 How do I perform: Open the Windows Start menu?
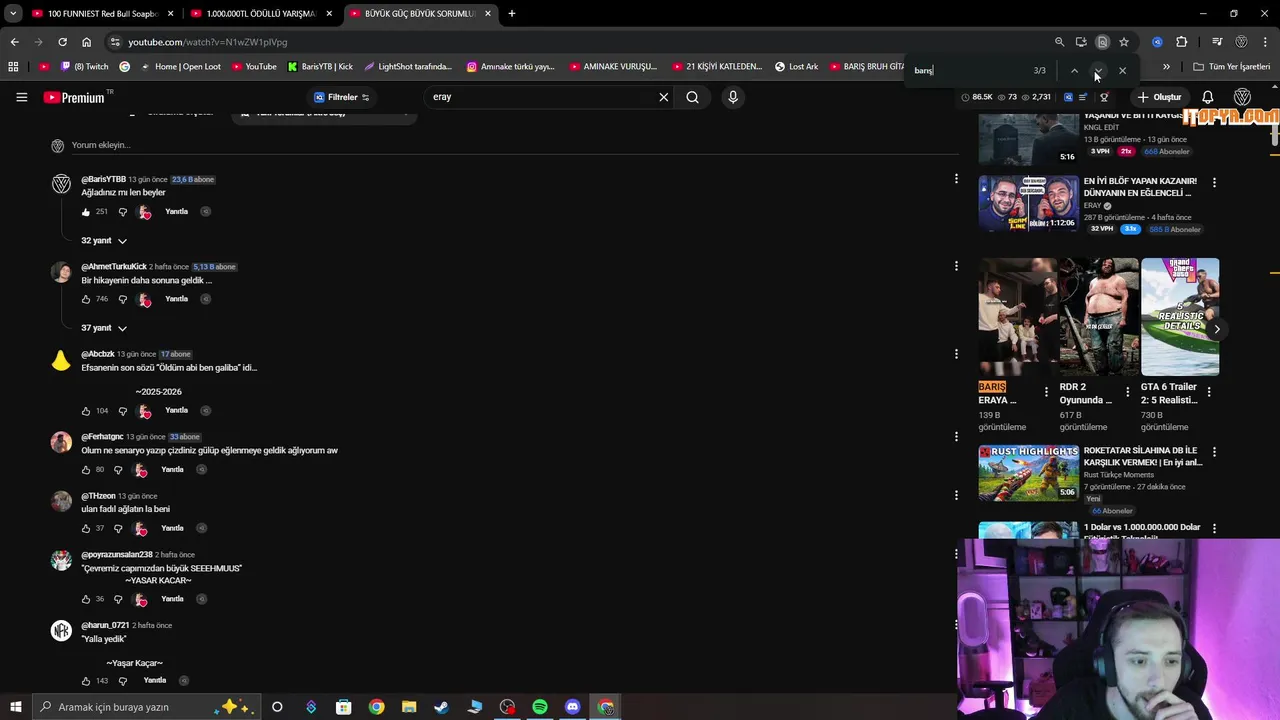[x=15, y=707]
